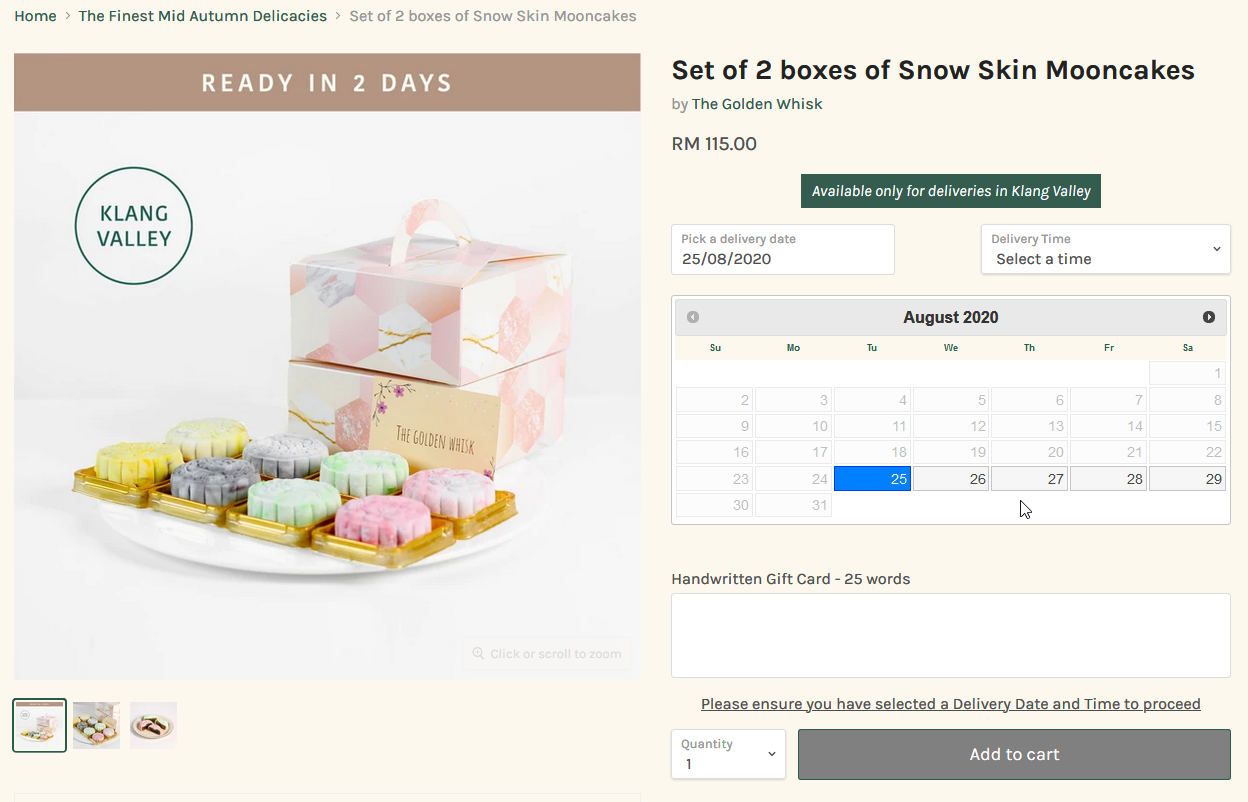Image resolution: width=1248 pixels, height=802 pixels.
Task: Click the zoom magnifier icon on product image
Action: coord(478,654)
